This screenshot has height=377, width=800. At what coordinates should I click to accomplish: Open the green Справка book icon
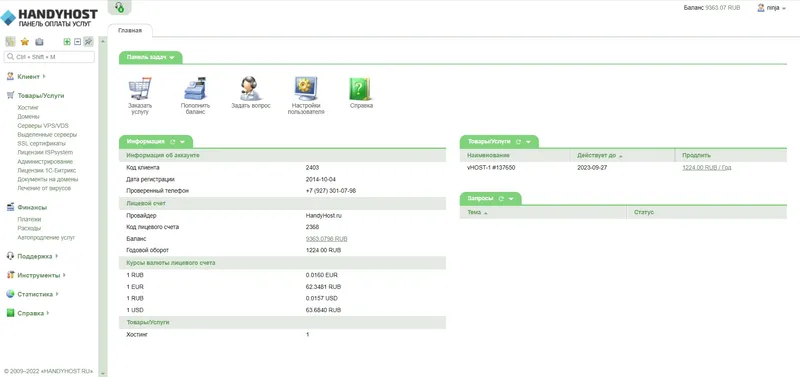pos(360,88)
